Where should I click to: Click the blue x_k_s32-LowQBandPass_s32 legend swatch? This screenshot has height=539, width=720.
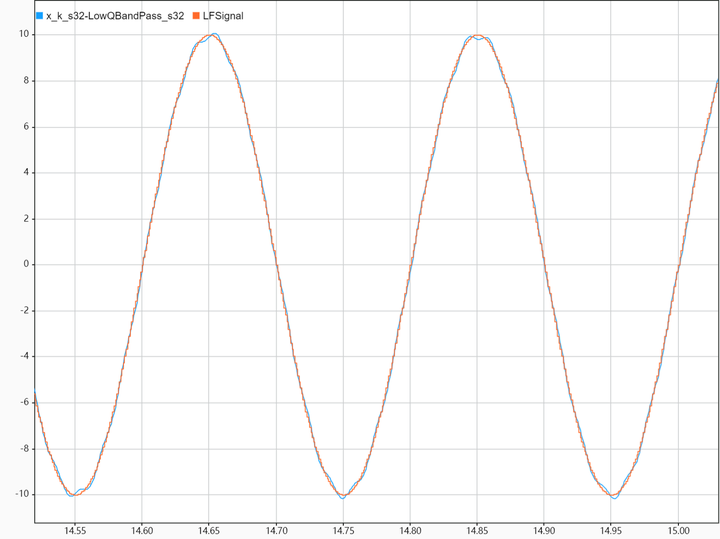tap(39, 16)
